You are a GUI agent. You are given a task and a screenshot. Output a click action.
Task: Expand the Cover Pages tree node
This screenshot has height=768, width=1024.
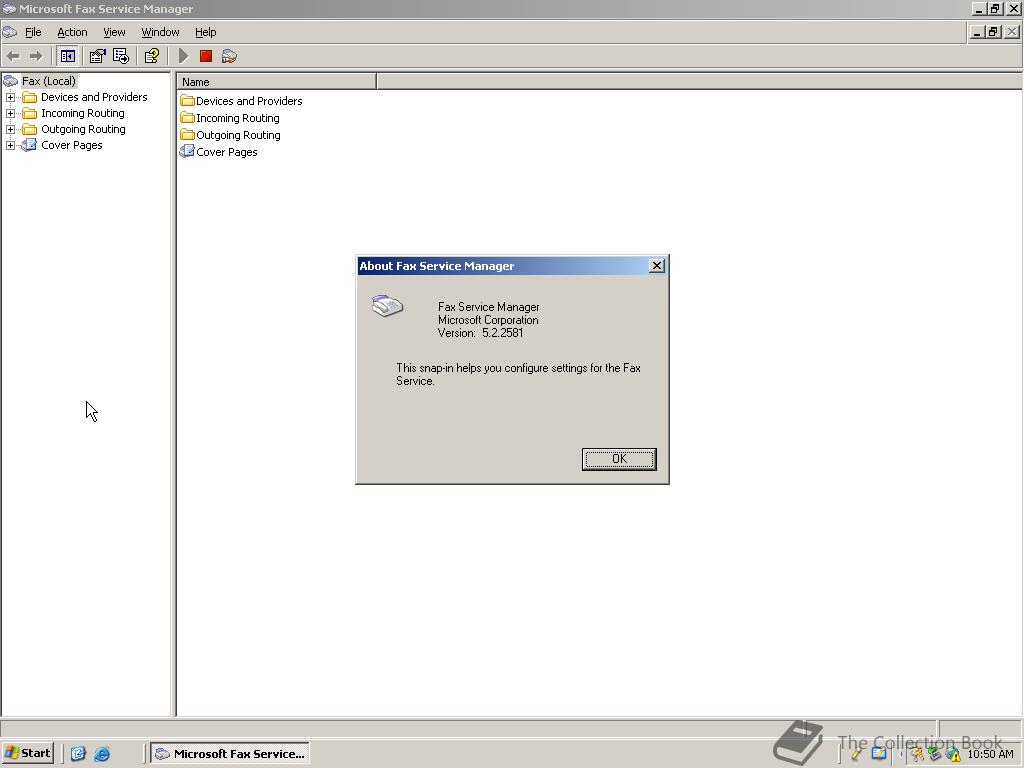[10, 145]
